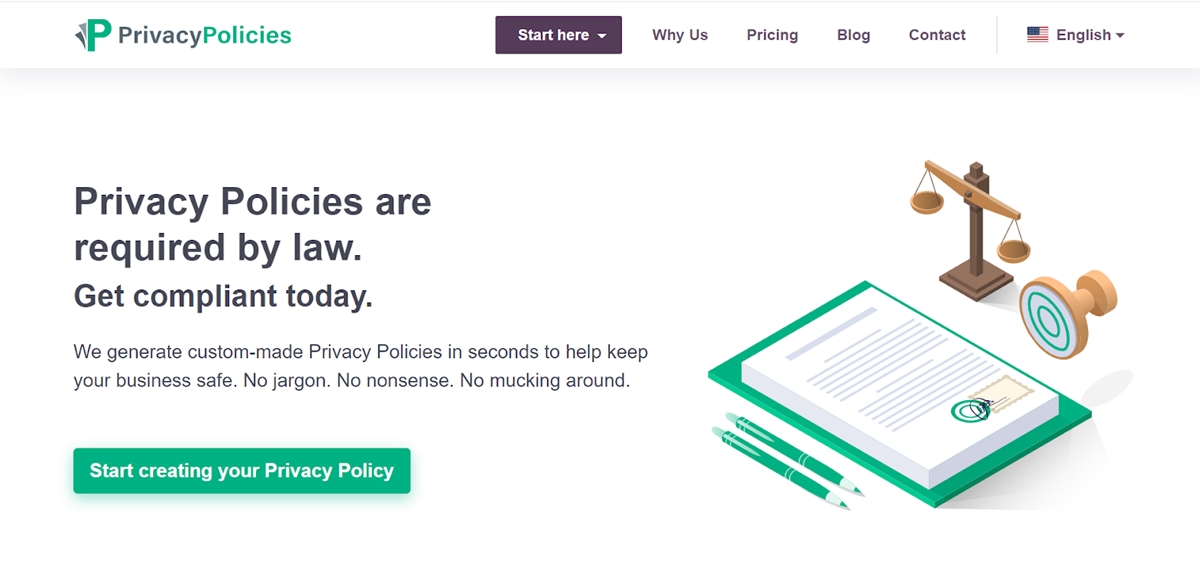The width and height of the screenshot is (1200, 578).
Task: Open the Contact page
Action: [x=937, y=35]
